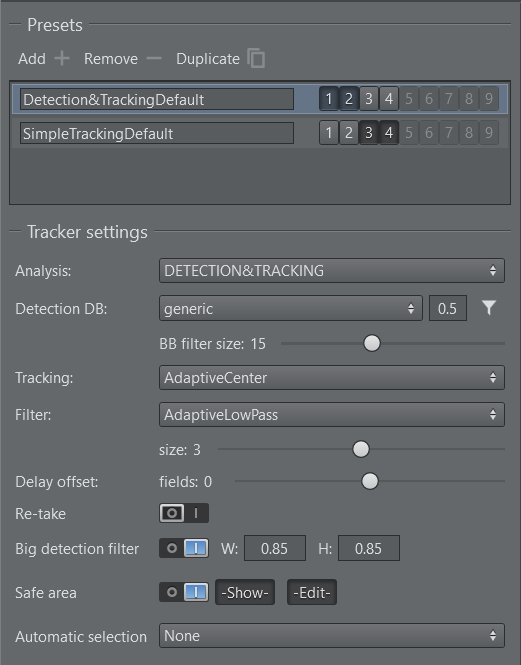The height and width of the screenshot is (665, 521).
Task: Click the Add preset plus icon
Action: (62, 59)
